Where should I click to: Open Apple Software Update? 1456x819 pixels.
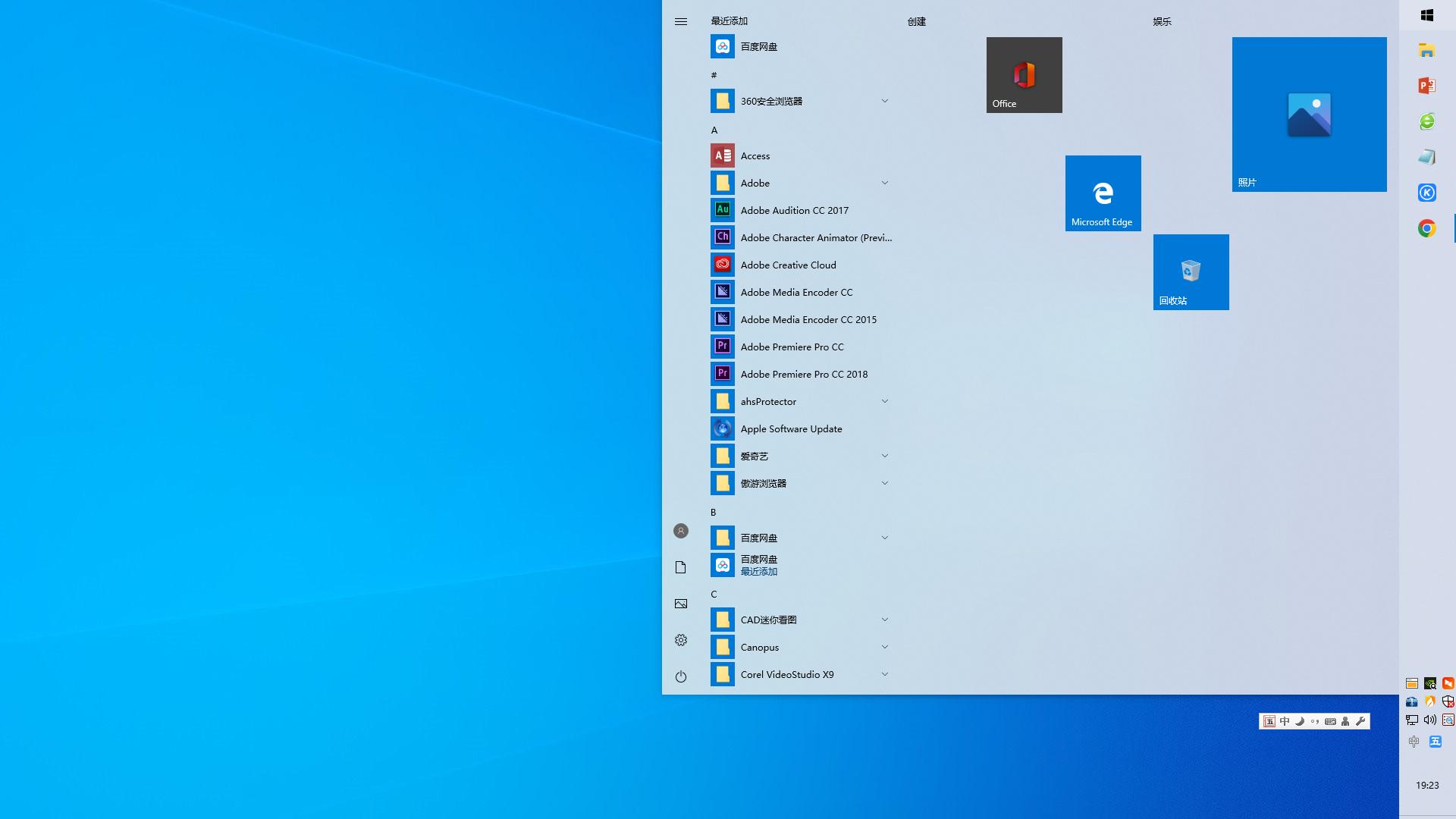(791, 428)
